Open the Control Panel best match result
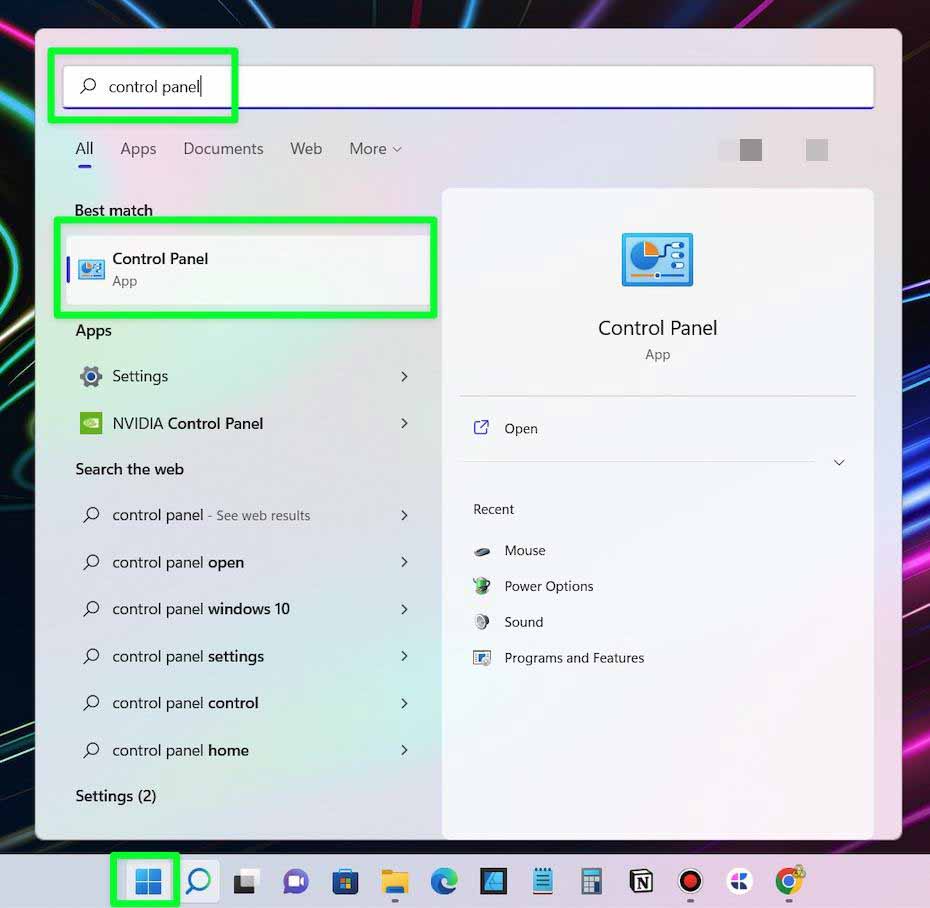Image resolution: width=930 pixels, height=908 pixels. pyautogui.click(x=248, y=270)
